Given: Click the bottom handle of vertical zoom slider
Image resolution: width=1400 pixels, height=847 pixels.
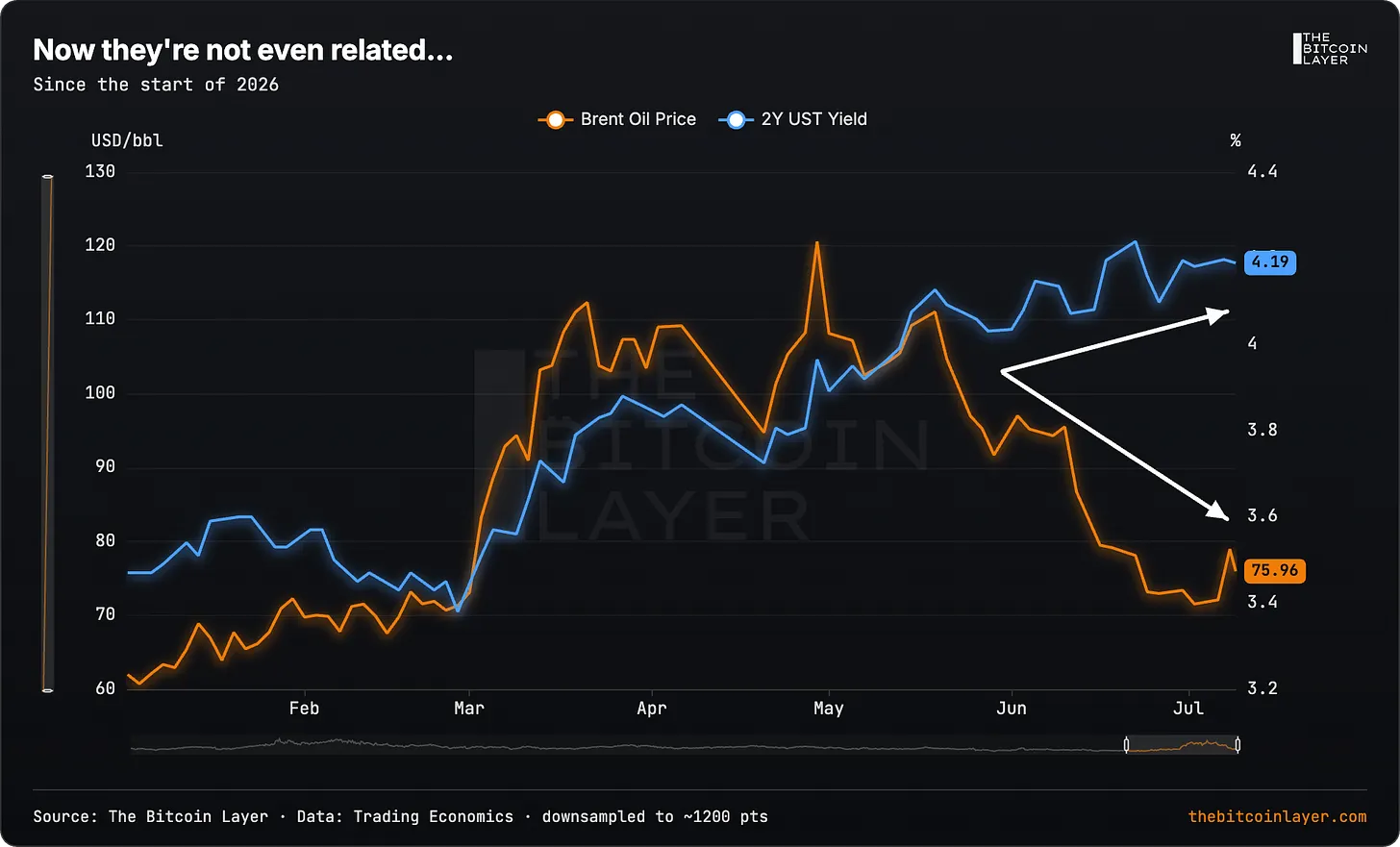Looking at the screenshot, I should (47, 689).
